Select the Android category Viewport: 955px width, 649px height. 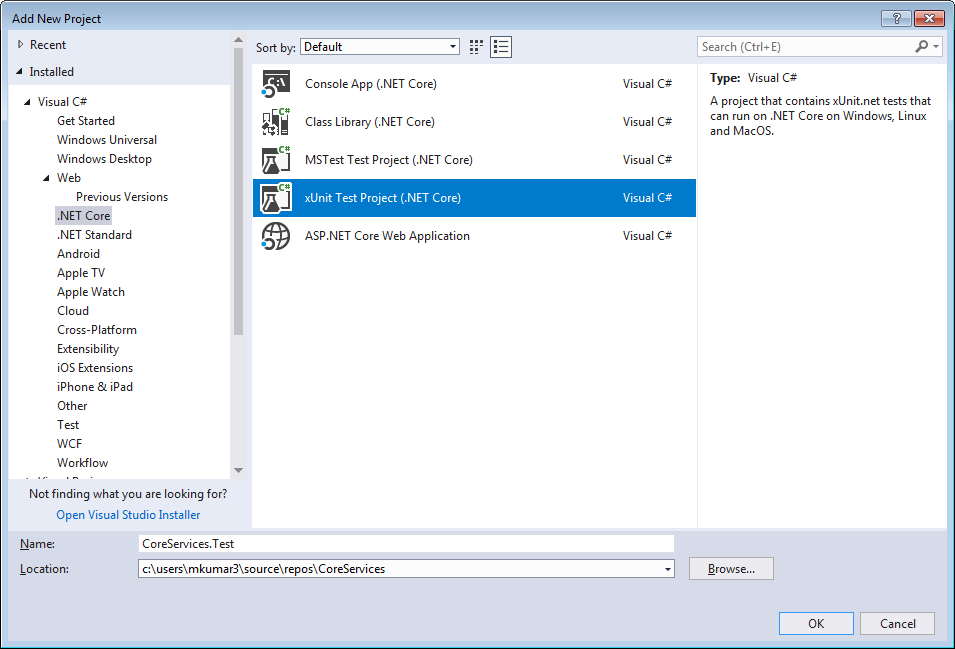tap(78, 254)
